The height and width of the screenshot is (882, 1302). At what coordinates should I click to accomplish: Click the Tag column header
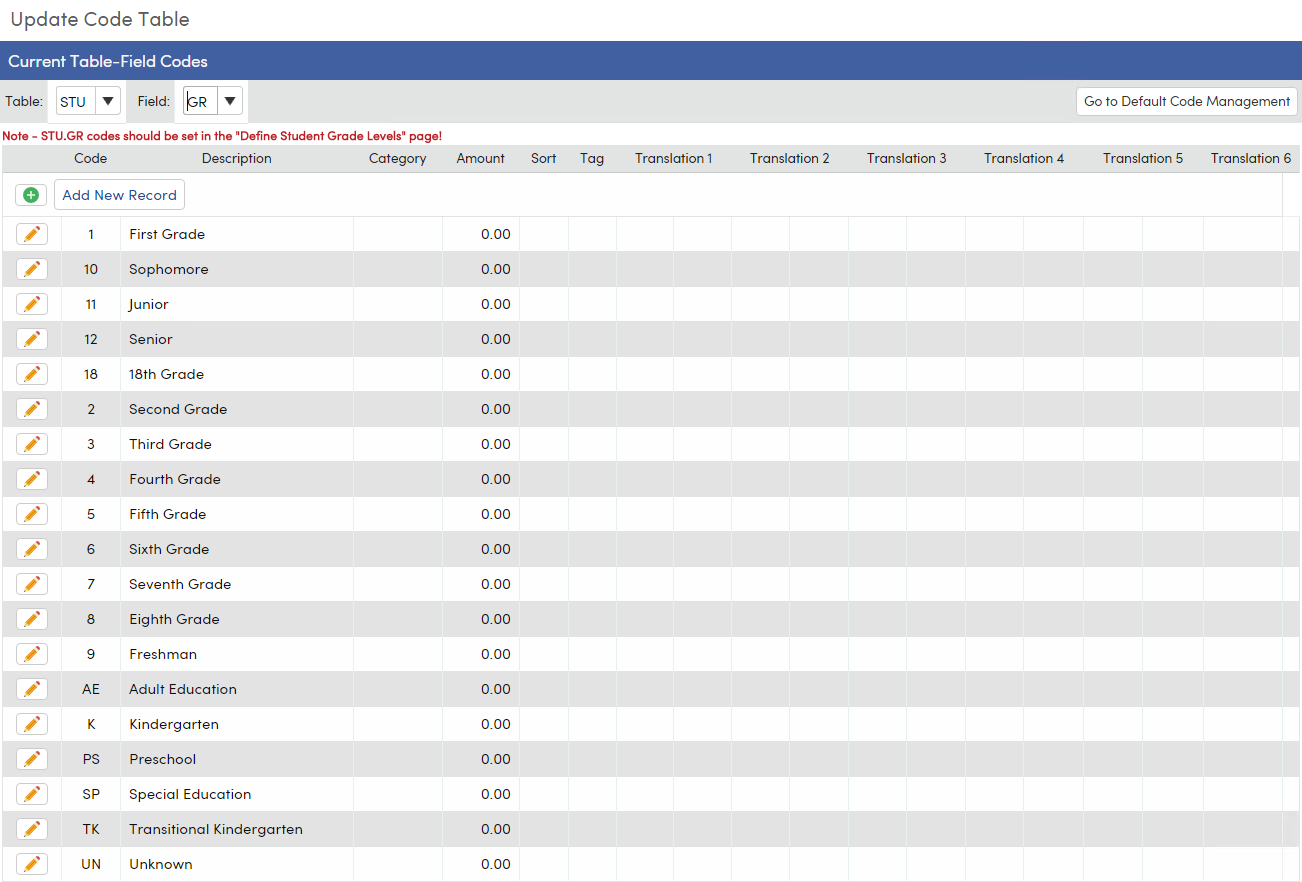tap(592, 158)
